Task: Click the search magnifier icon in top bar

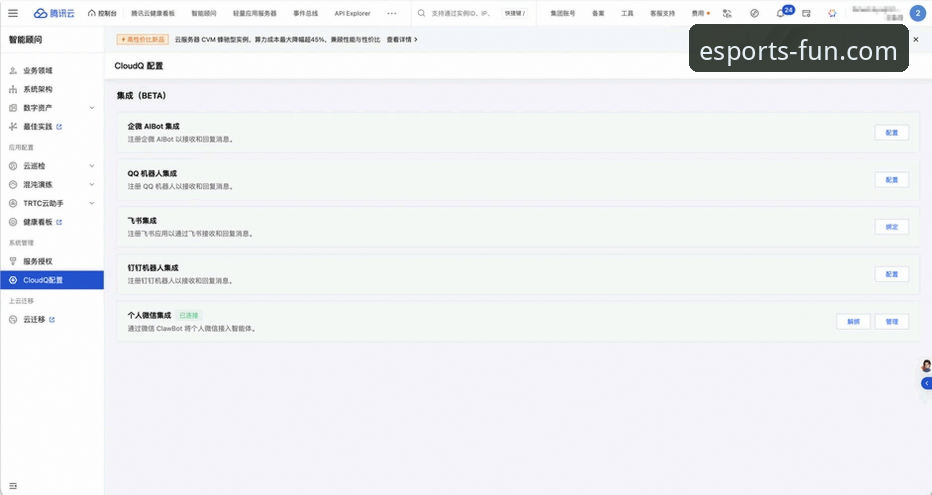Action: (x=422, y=13)
